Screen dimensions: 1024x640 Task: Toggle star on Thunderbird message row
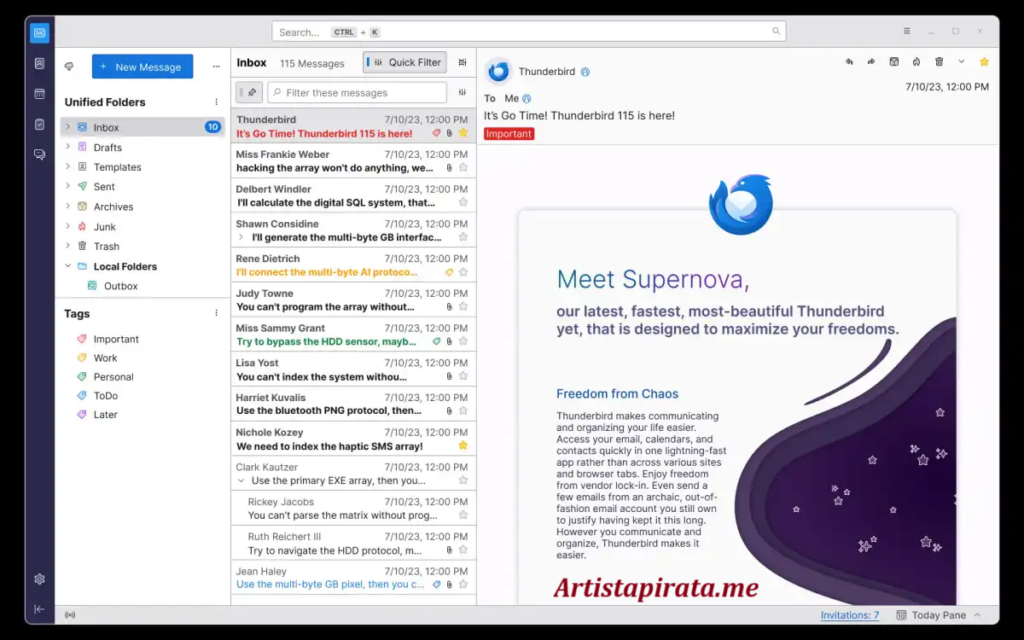(x=463, y=133)
